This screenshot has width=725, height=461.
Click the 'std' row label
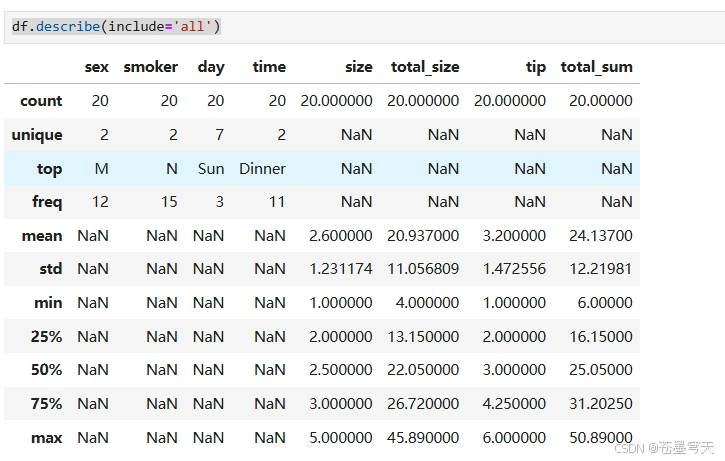[51, 269]
